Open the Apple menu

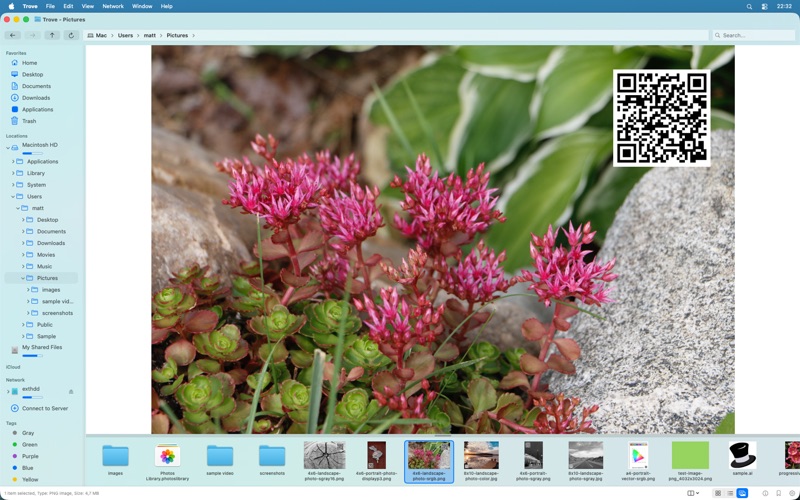[x=11, y=7]
